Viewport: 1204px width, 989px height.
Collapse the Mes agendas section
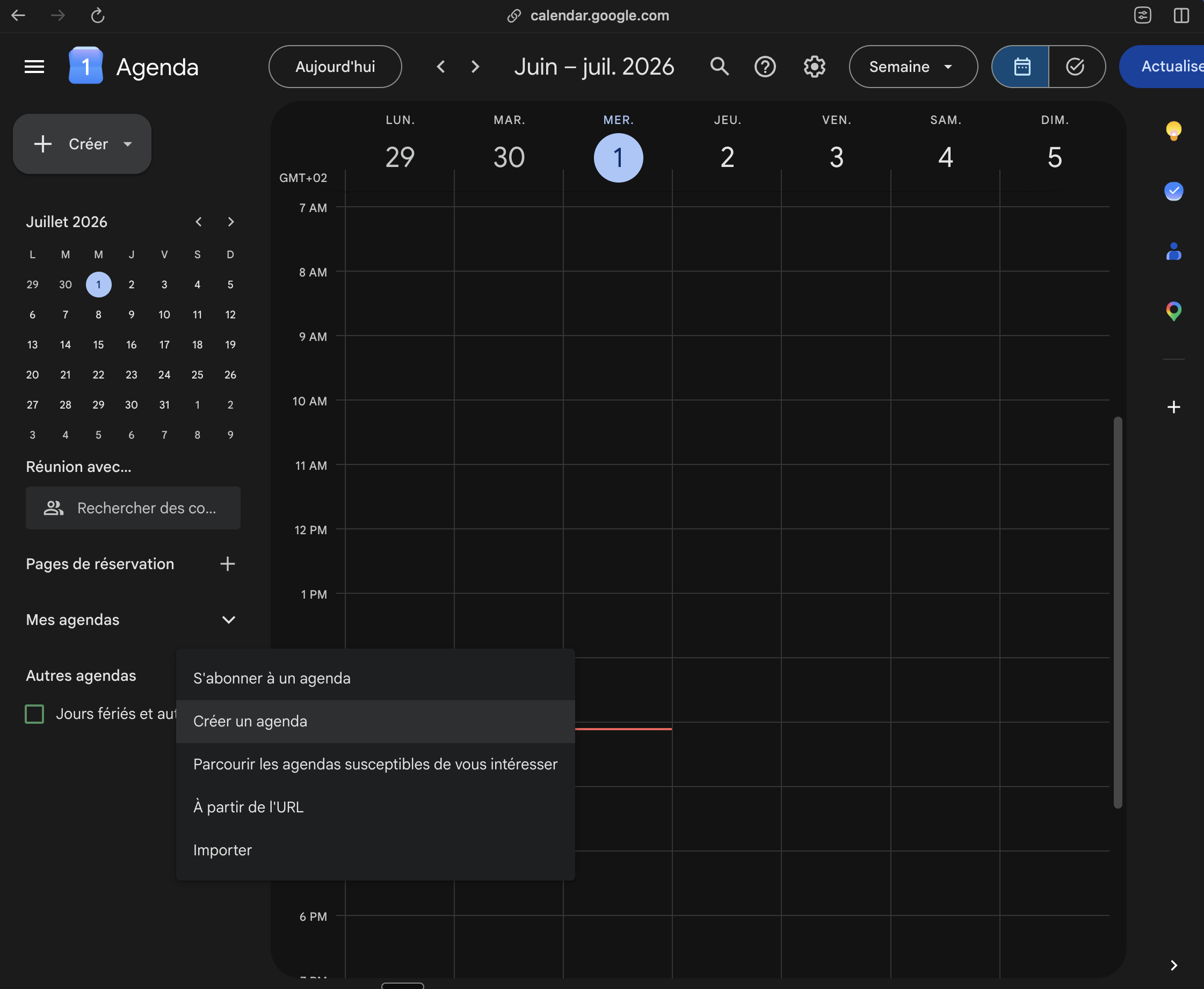[x=228, y=620]
